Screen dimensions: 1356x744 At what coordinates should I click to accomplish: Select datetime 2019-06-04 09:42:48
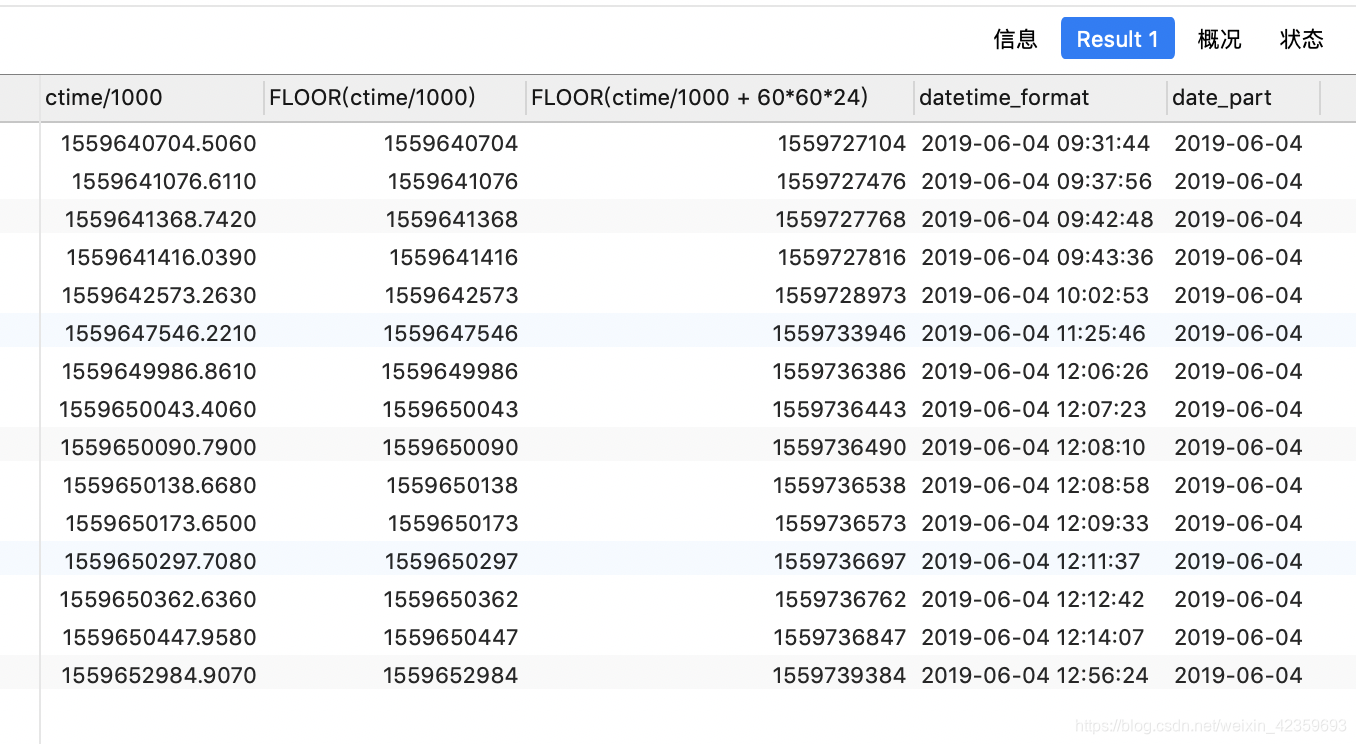click(x=1037, y=219)
